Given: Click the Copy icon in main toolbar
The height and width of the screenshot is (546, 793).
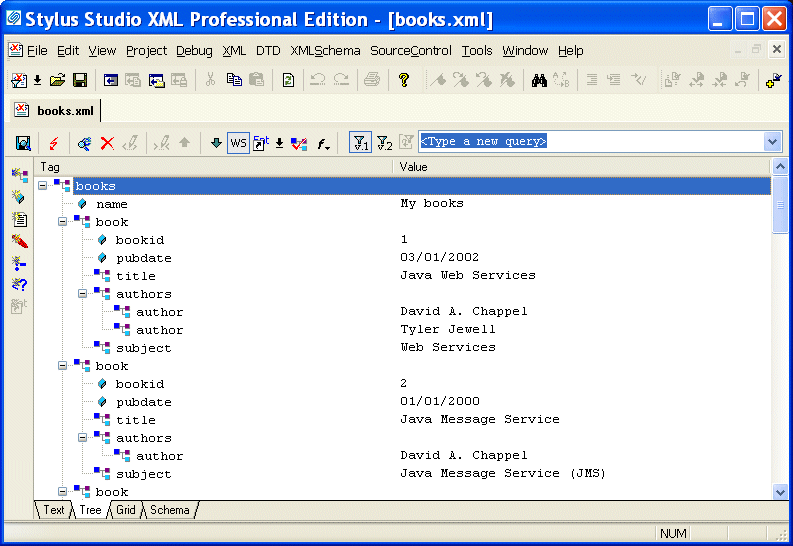Looking at the screenshot, I should 234,81.
